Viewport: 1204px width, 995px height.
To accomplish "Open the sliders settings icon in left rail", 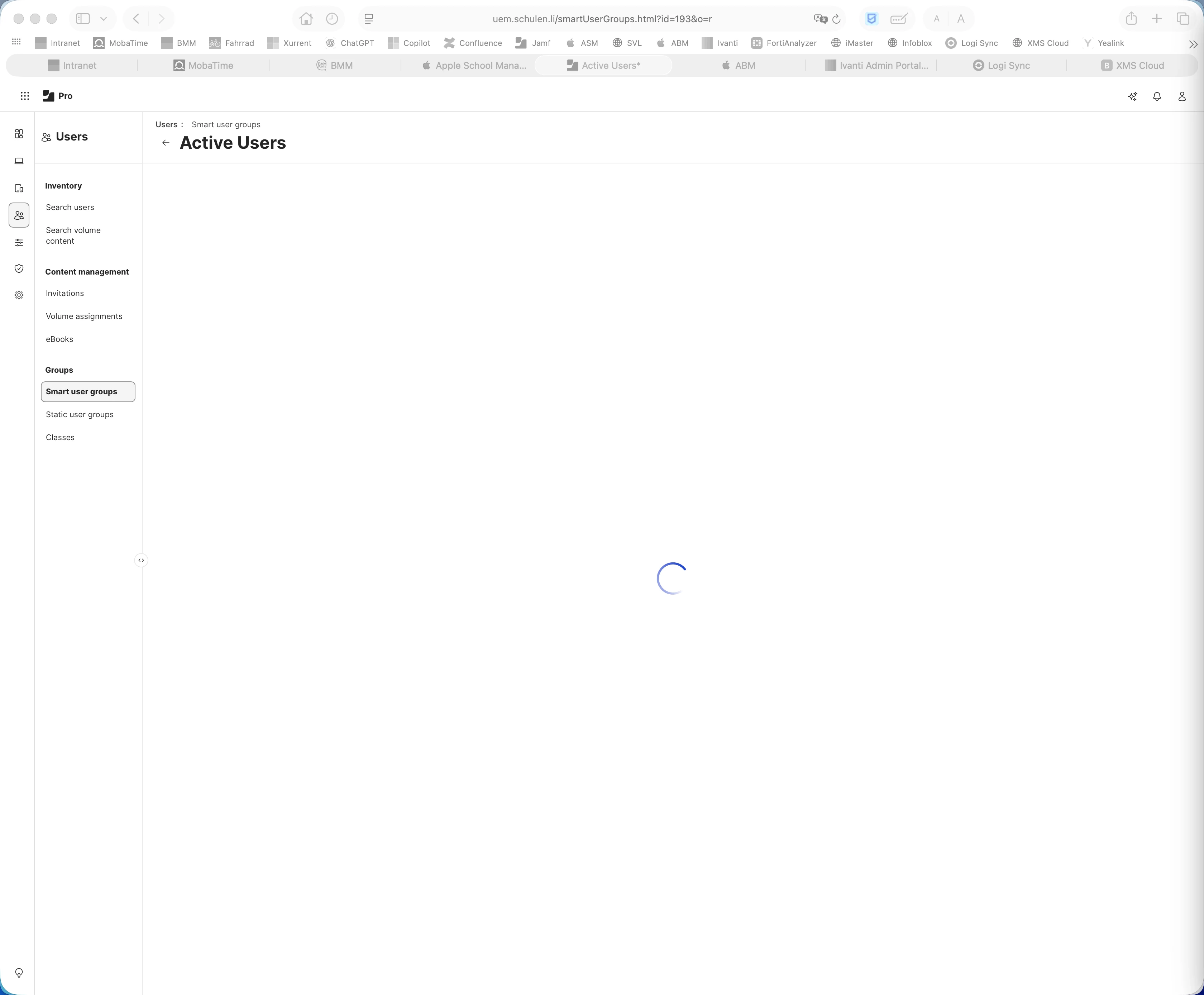I will click(x=19, y=242).
